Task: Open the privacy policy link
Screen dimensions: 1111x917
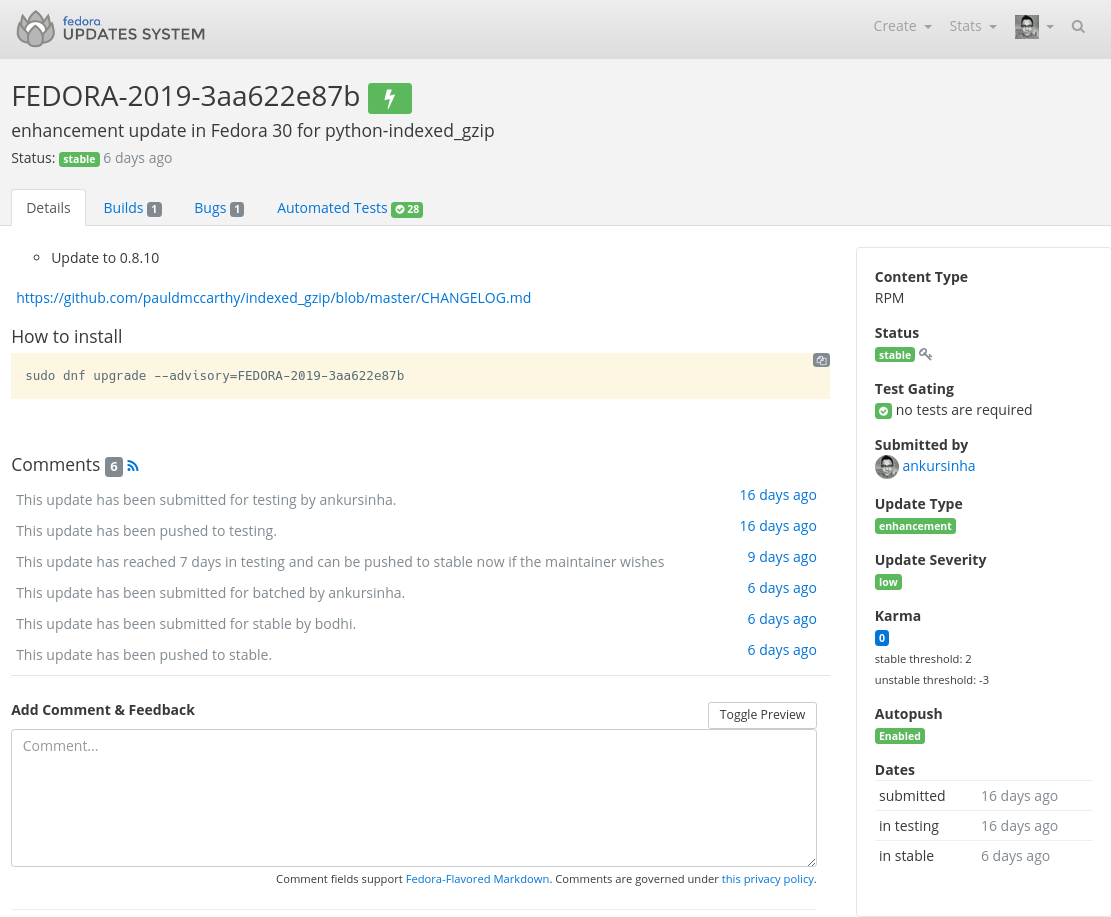Action: pyautogui.click(x=767, y=879)
